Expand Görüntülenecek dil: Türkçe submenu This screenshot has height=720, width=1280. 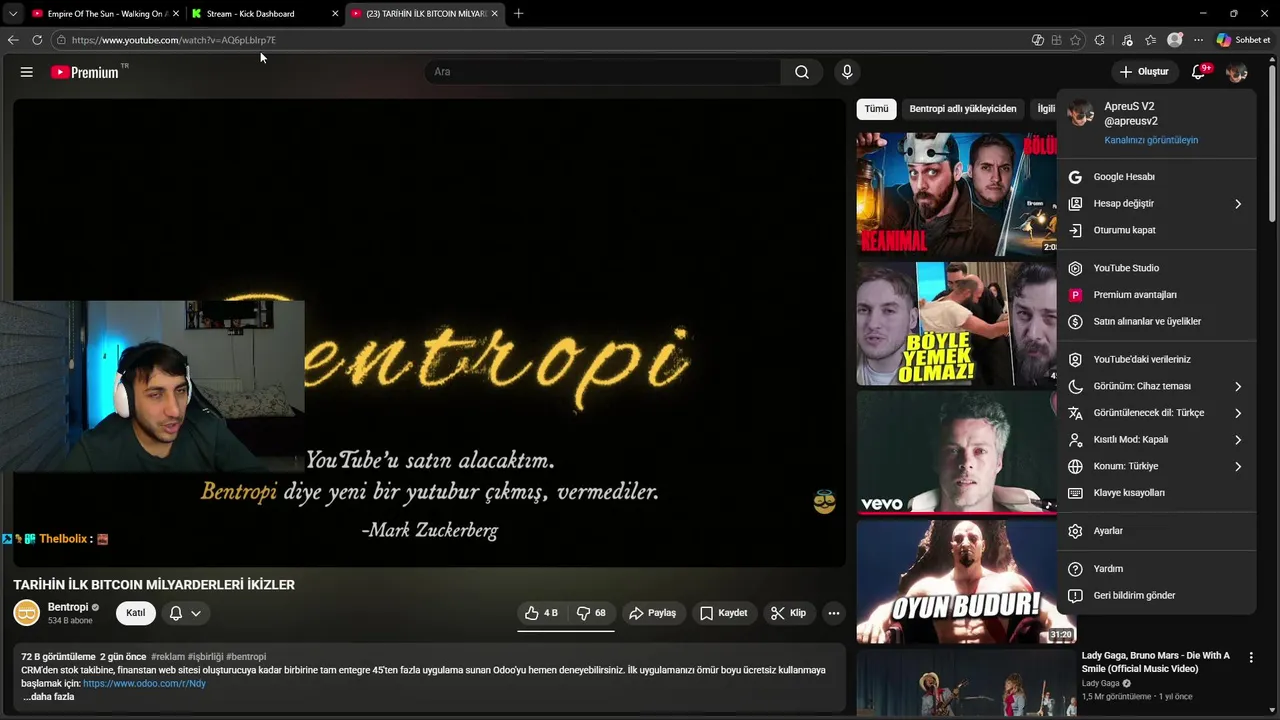click(1156, 413)
